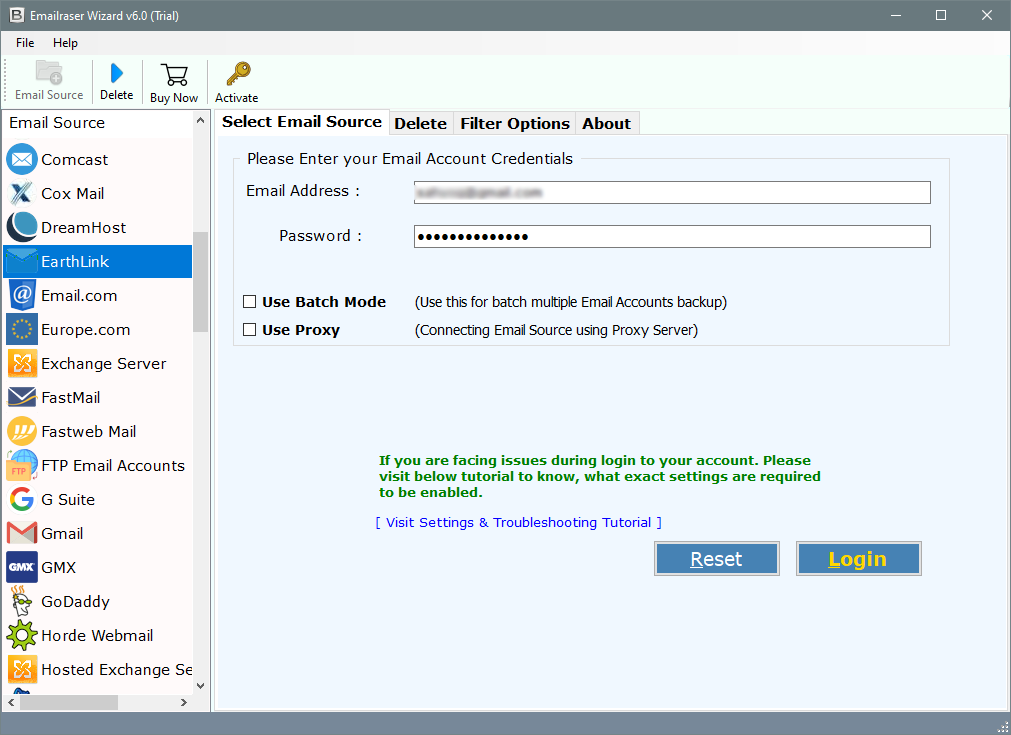Choose DreamHost from the source list
The height and width of the screenshot is (735, 1011).
(x=98, y=228)
